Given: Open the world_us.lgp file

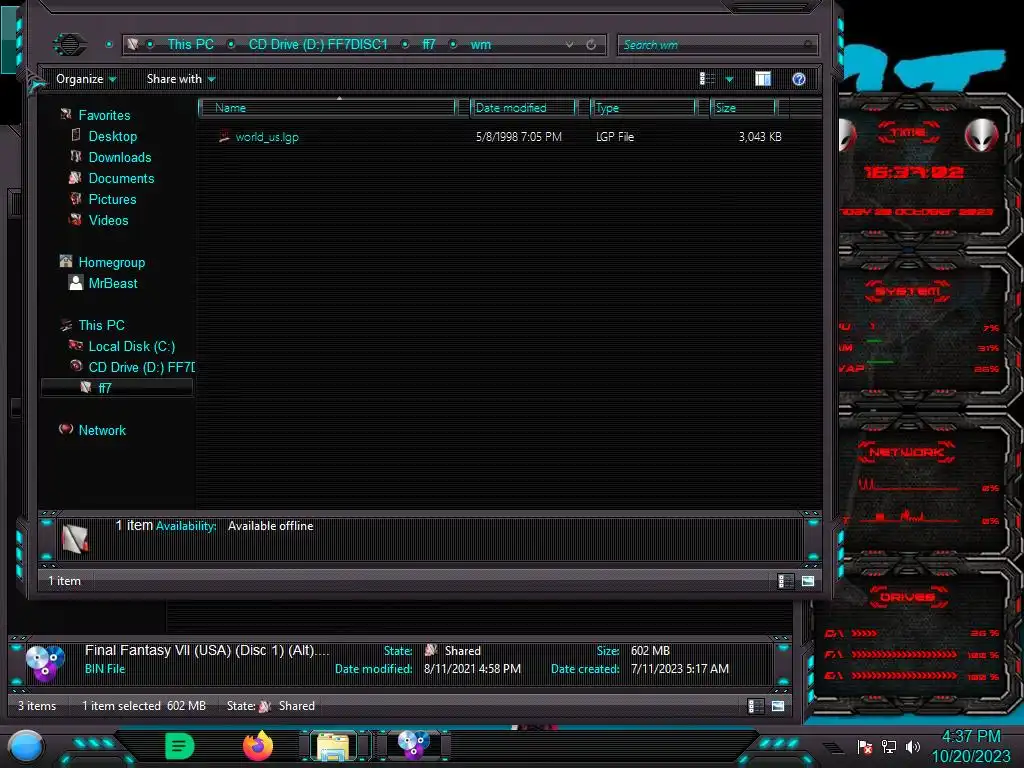Looking at the screenshot, I should 266,137.
